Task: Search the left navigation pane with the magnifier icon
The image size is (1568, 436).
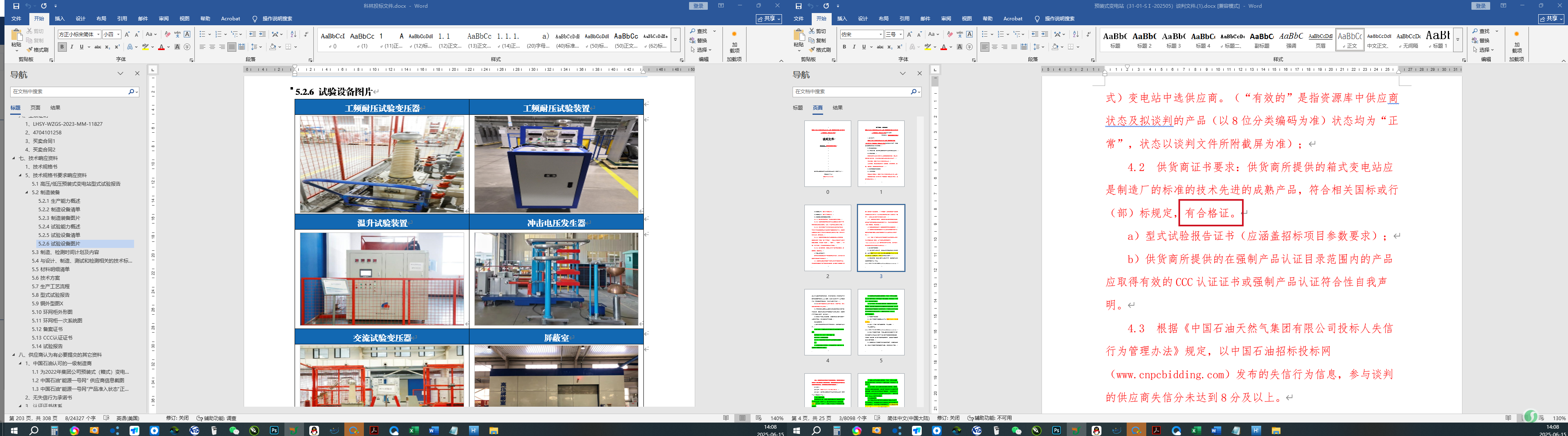Action: click(131, 92)
